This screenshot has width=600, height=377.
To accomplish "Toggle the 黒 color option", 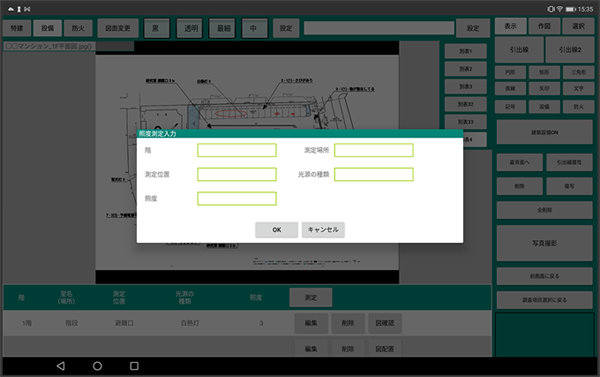I will pyautogui.click(x=157, y=28).
